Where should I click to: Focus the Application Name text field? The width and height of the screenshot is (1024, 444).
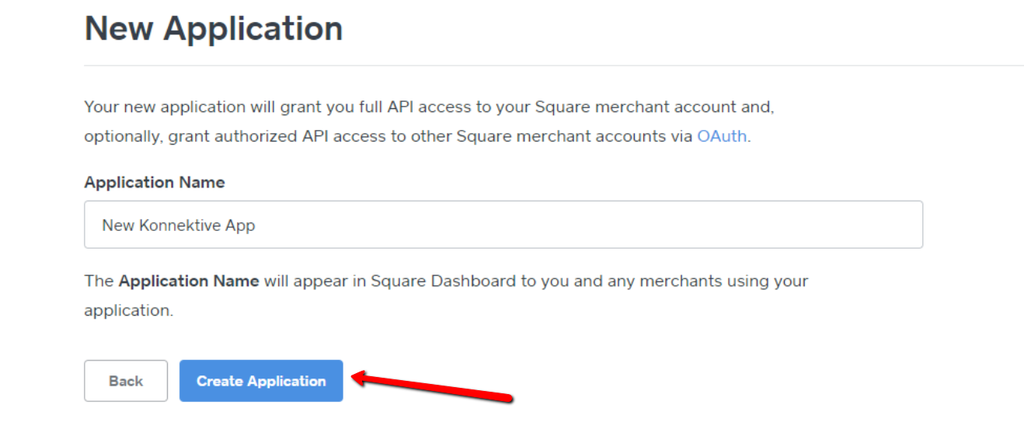(503, 225)
